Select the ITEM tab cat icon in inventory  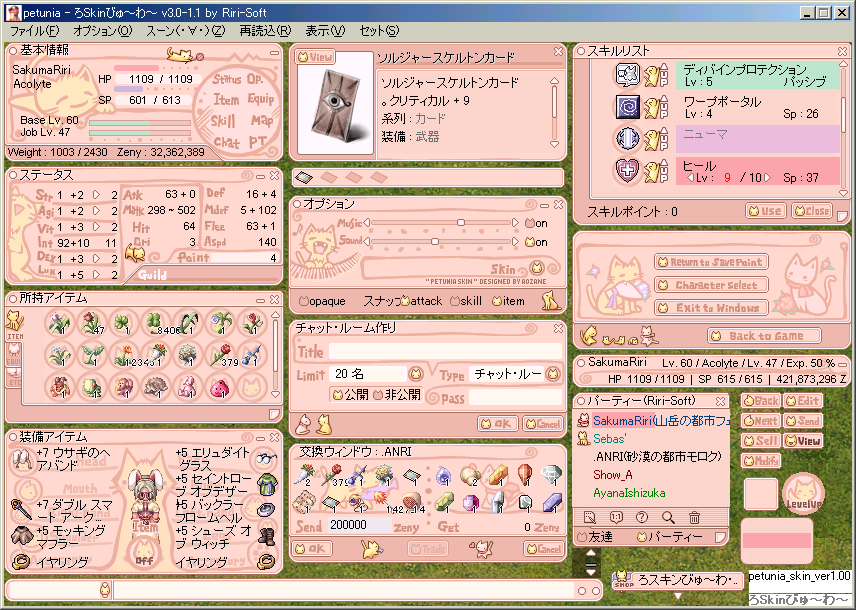click(15, 324)
